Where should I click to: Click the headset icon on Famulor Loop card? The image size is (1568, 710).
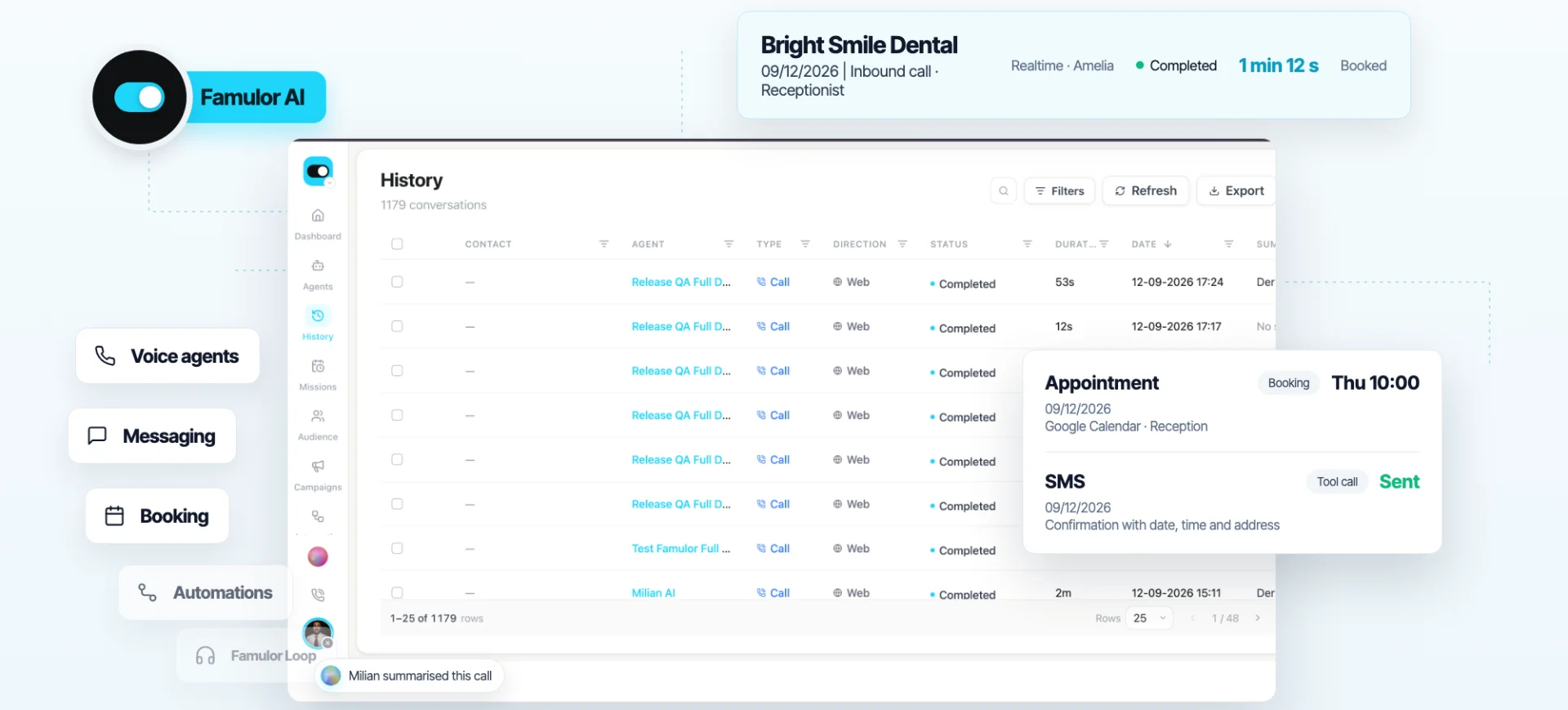[205, 655]
